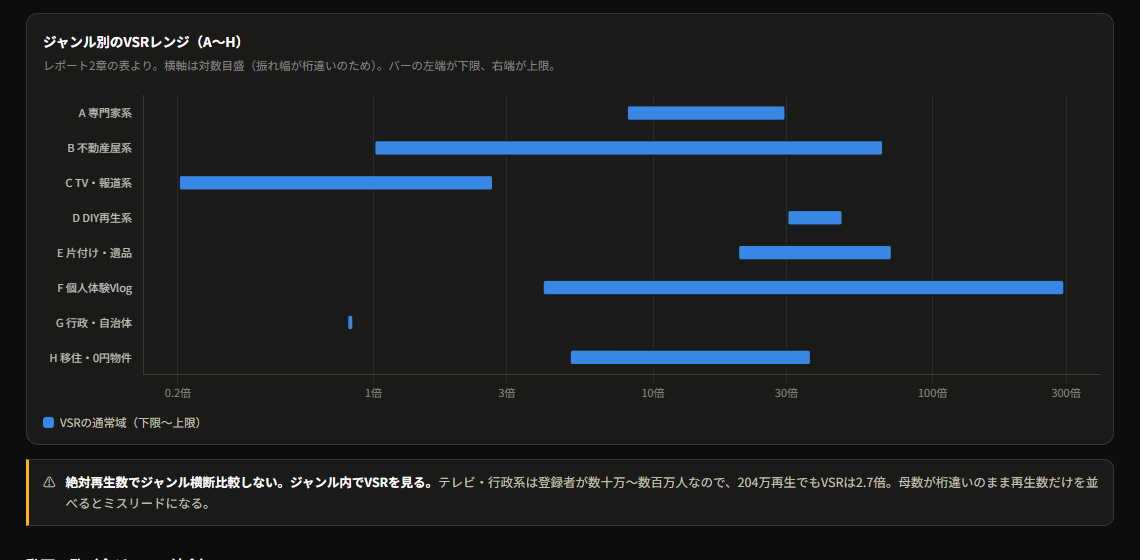Click the warning triangle icon

49,482
